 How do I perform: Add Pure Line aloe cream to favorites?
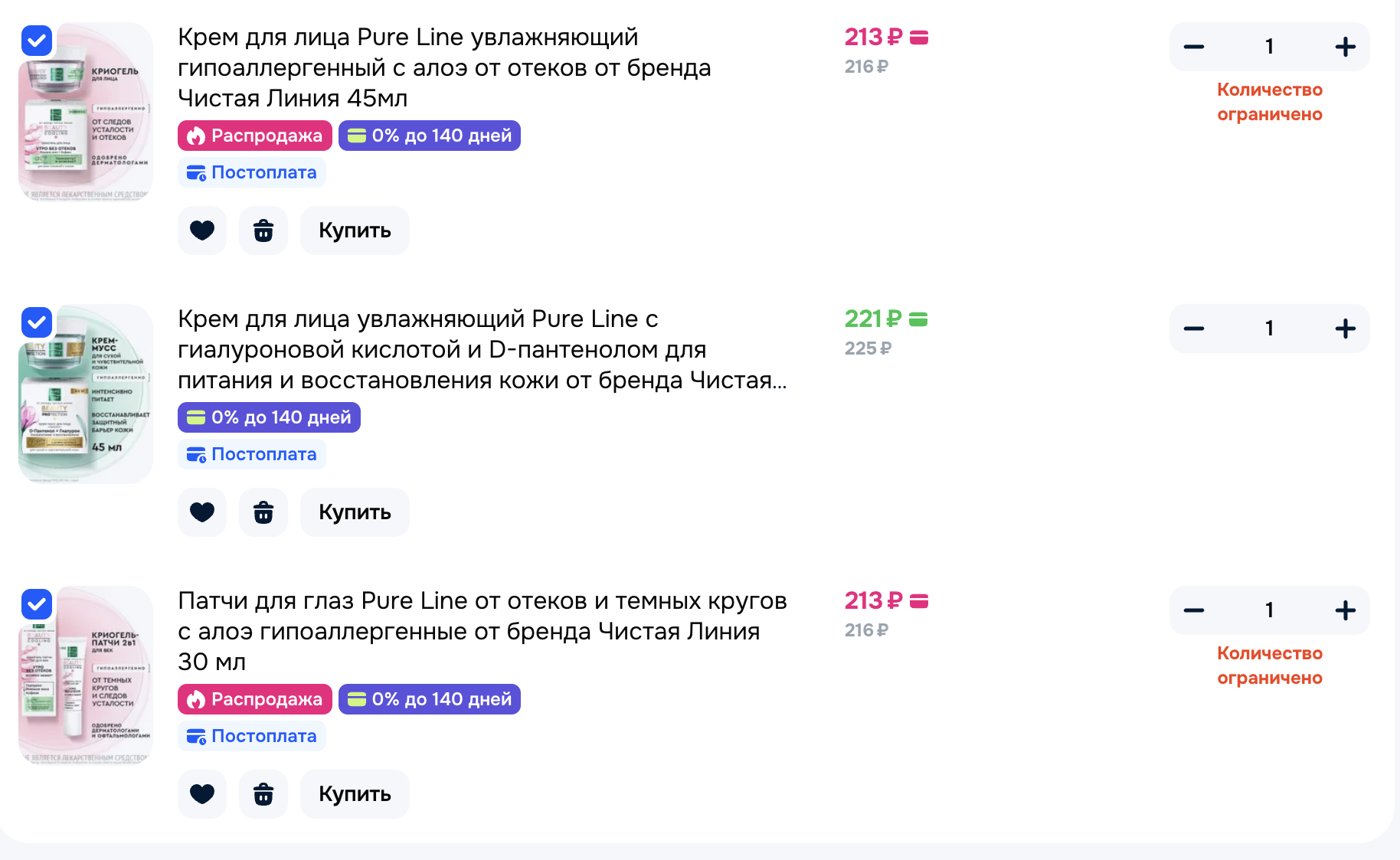click(x=202, y=231)
